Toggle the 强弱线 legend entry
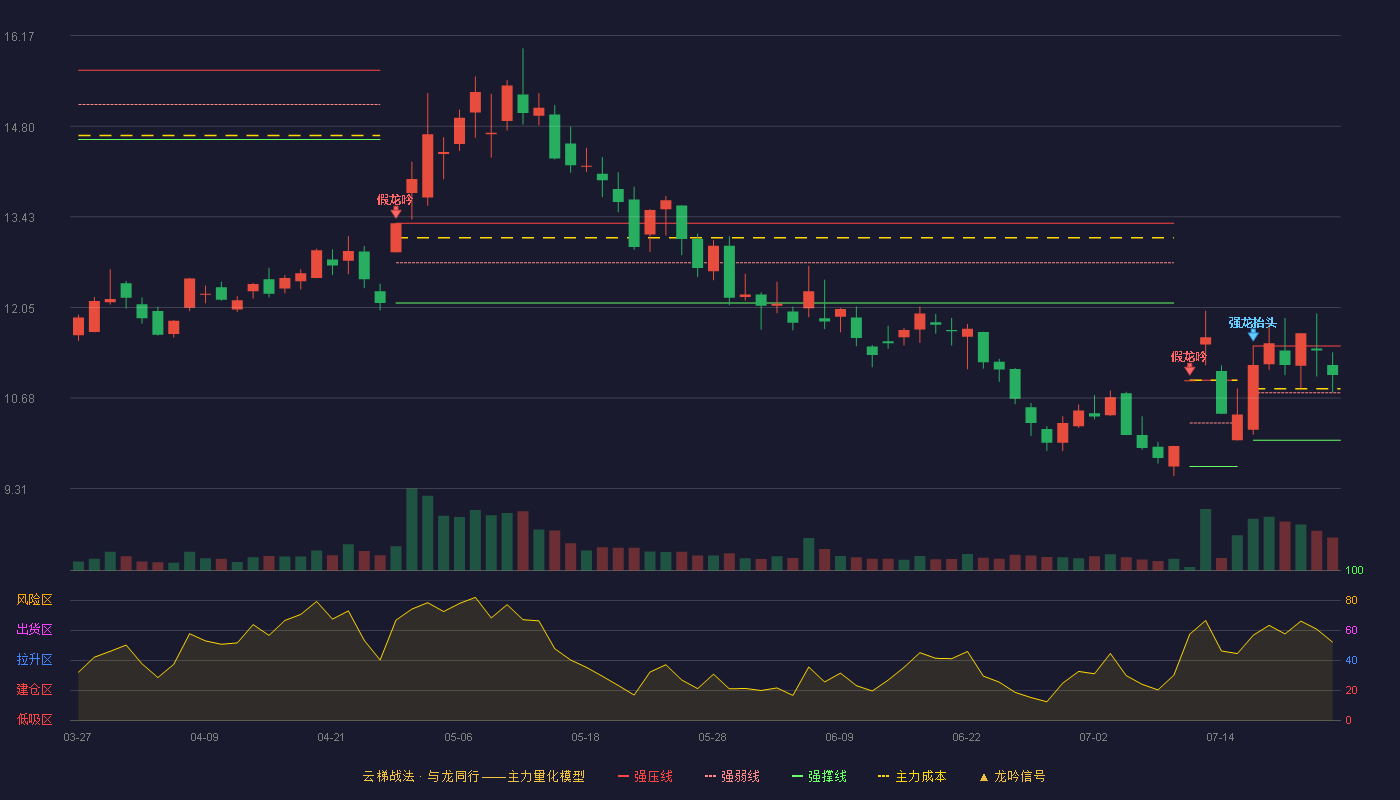Image resolution: width=1400 pixels, height=800 pixels. pyautogui.click(x=732, y=776)
